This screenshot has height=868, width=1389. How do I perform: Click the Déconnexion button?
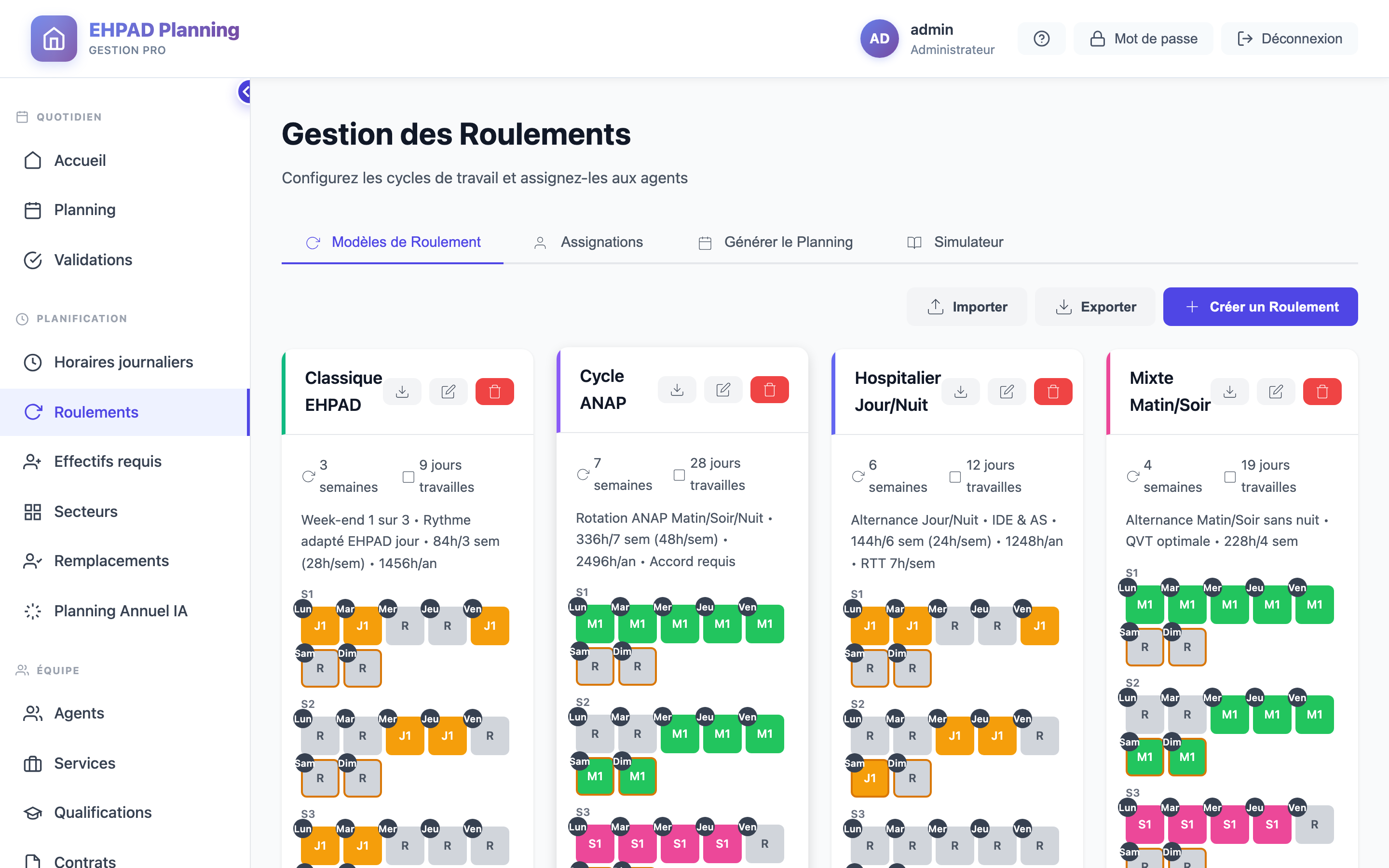1289,39
